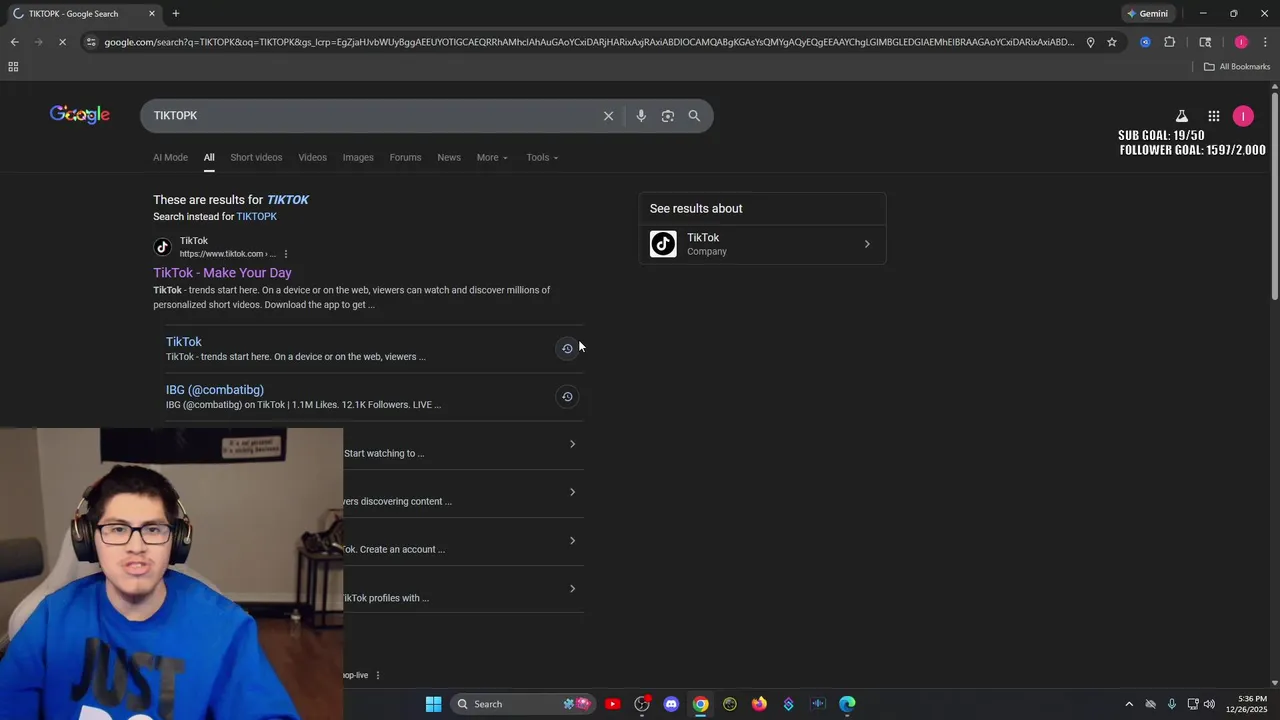The width and height of the screenshot is (1280, 720).
Task: Click the history icon next to IBG (@combatibg)
Action: coord(567,397)
